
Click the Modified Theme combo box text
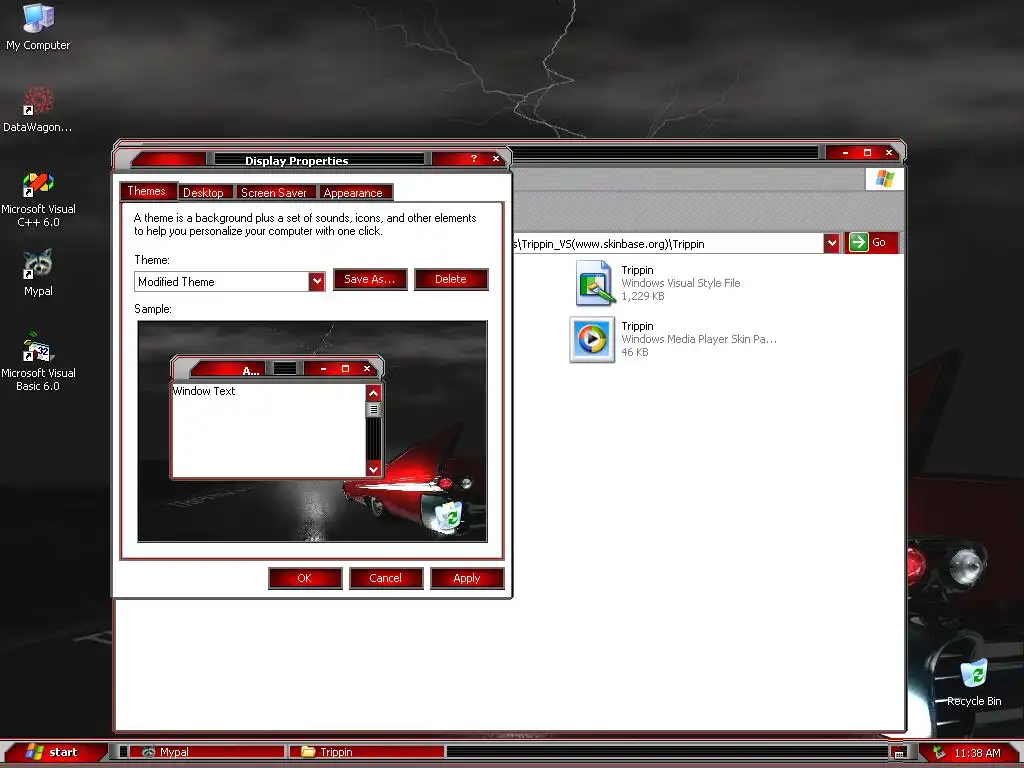tap(176, 282)
